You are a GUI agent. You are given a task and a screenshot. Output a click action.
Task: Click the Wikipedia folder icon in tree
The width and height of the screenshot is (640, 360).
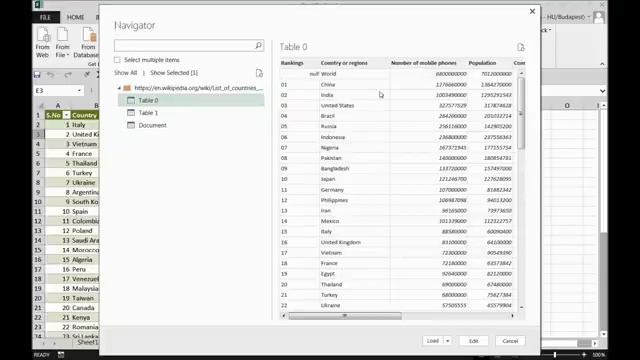pyautogui.click(x=127, y=88)
